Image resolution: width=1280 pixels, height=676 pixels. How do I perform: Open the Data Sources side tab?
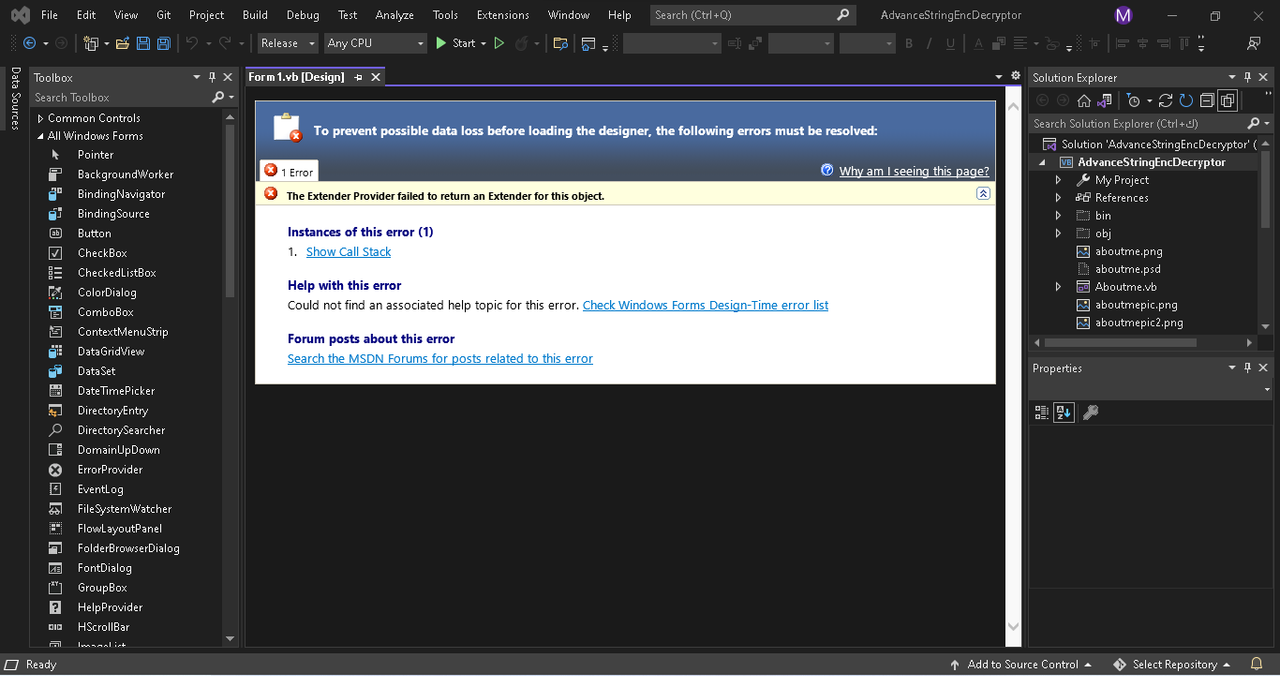[x=14, y=99]
